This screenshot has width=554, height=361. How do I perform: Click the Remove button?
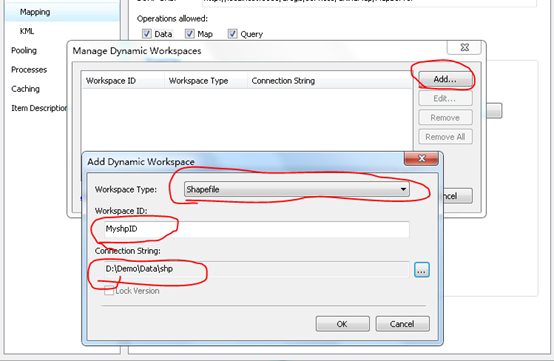point(445,118)
